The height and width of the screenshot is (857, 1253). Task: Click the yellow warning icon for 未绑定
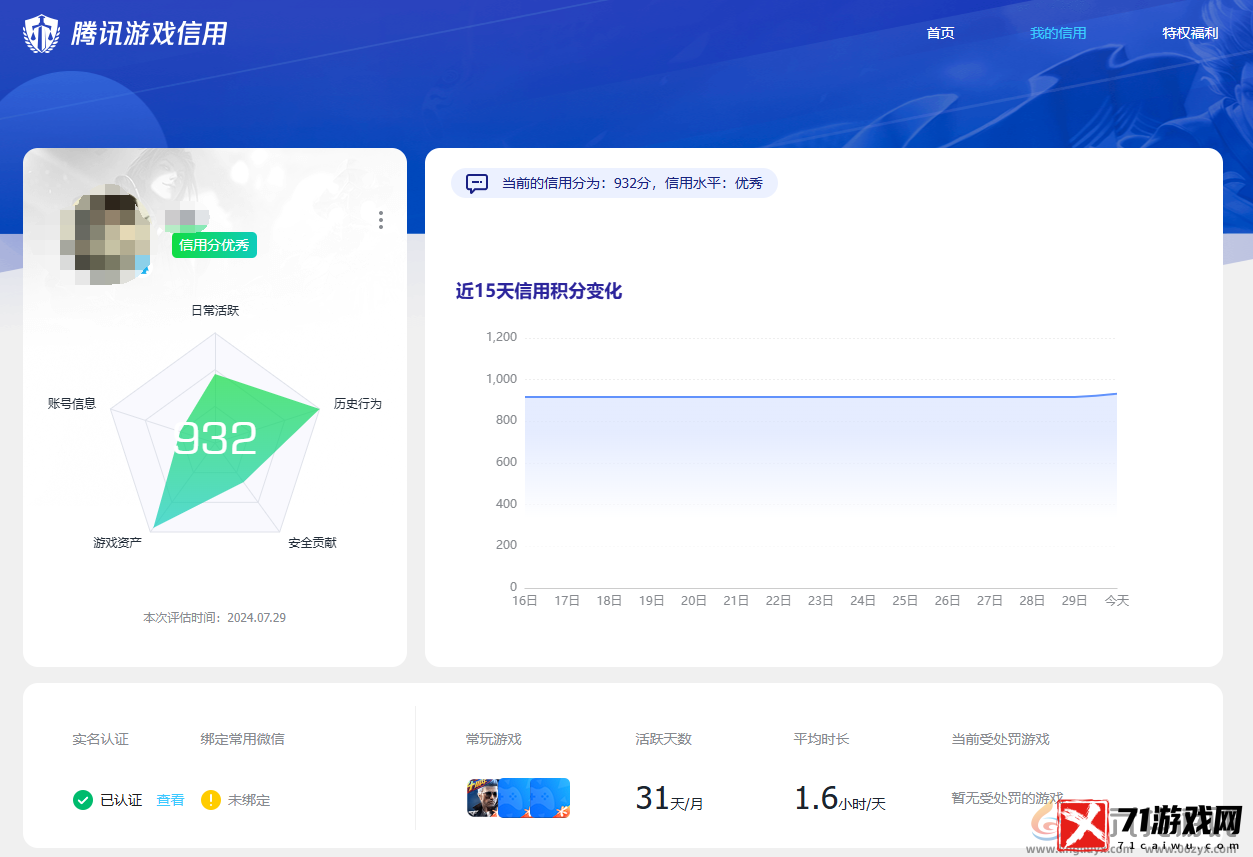(210, 800)
